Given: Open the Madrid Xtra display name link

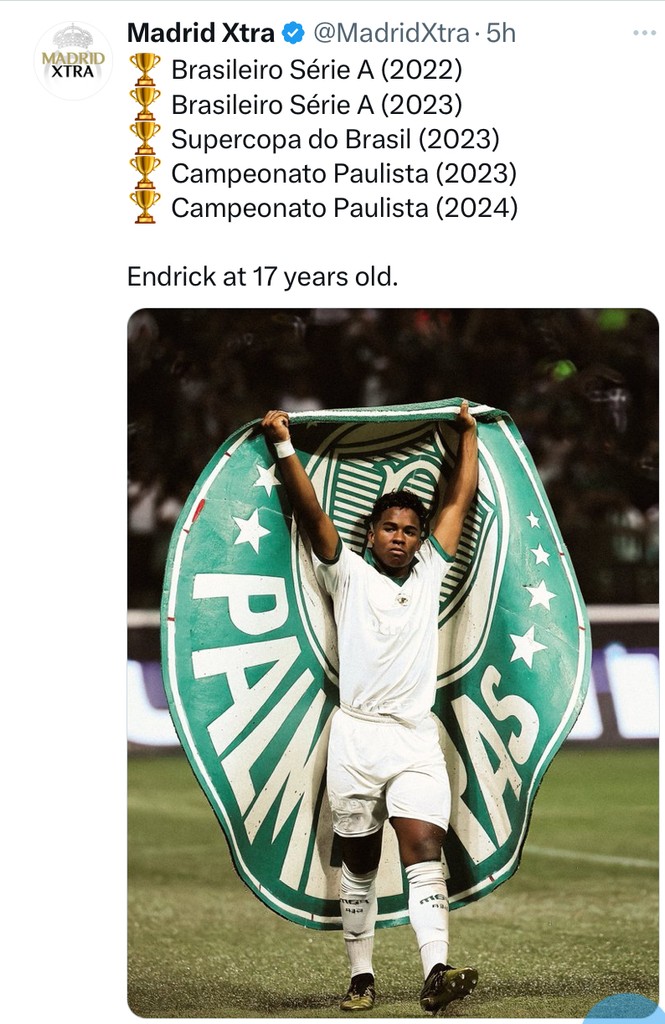Looking at the screenshot, I should (200, 33).
